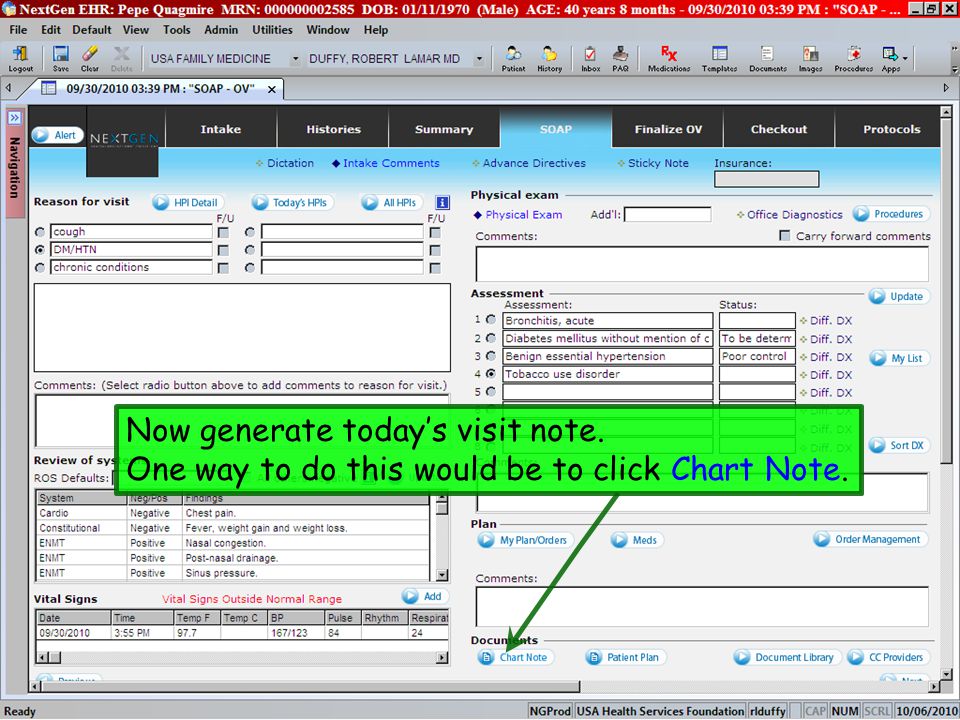Open Today's HPIs

292,203
